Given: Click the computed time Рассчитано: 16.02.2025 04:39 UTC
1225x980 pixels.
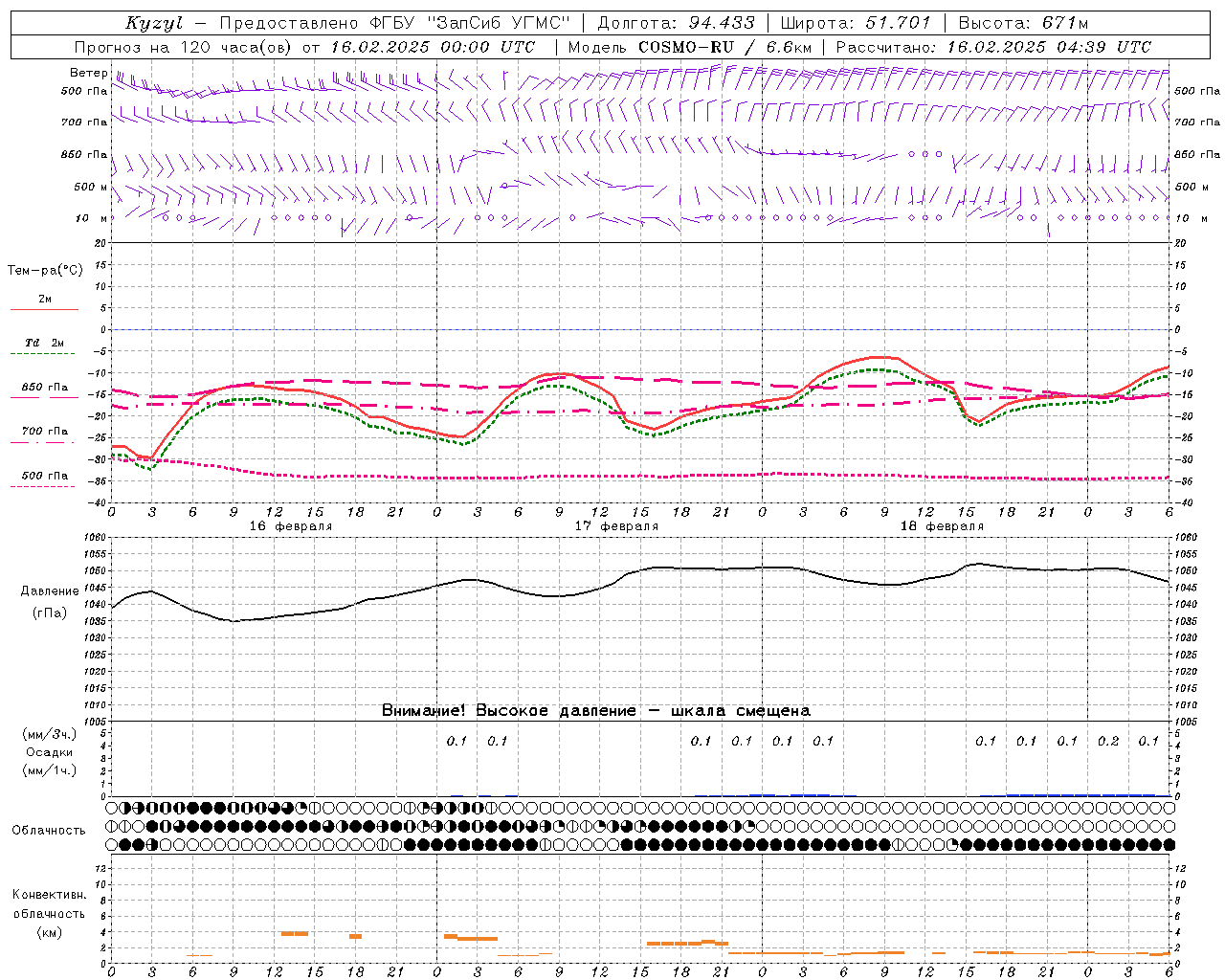Looking at the screenshot, I should pos(993,47).
